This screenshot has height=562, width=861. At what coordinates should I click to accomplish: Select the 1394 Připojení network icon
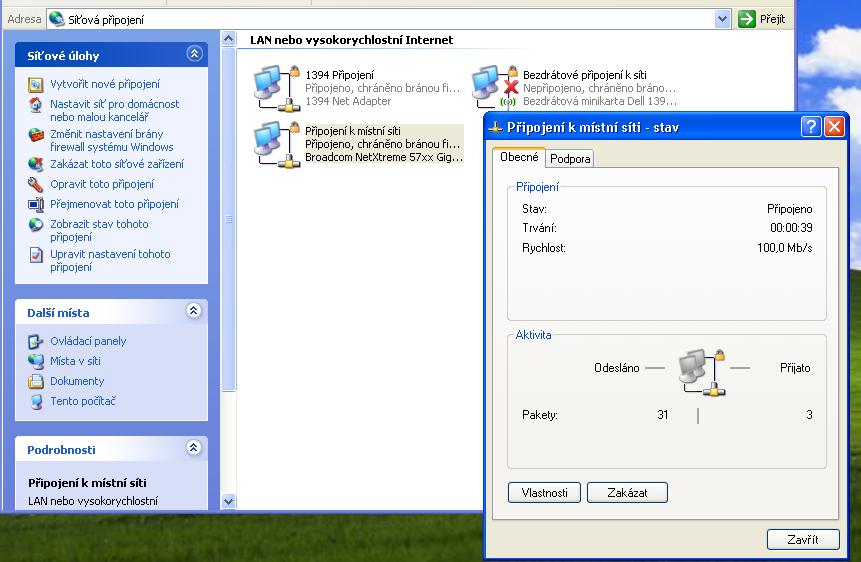(x=277, y=88)
